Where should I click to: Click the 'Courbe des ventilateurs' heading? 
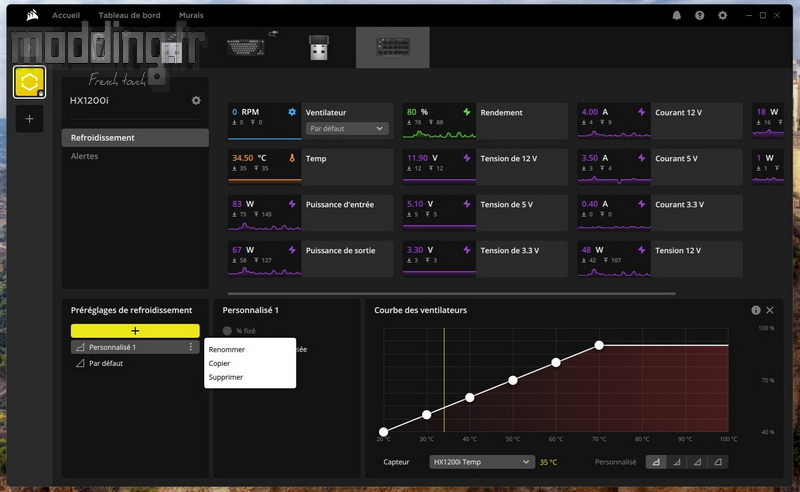click(x=420, y=310)
